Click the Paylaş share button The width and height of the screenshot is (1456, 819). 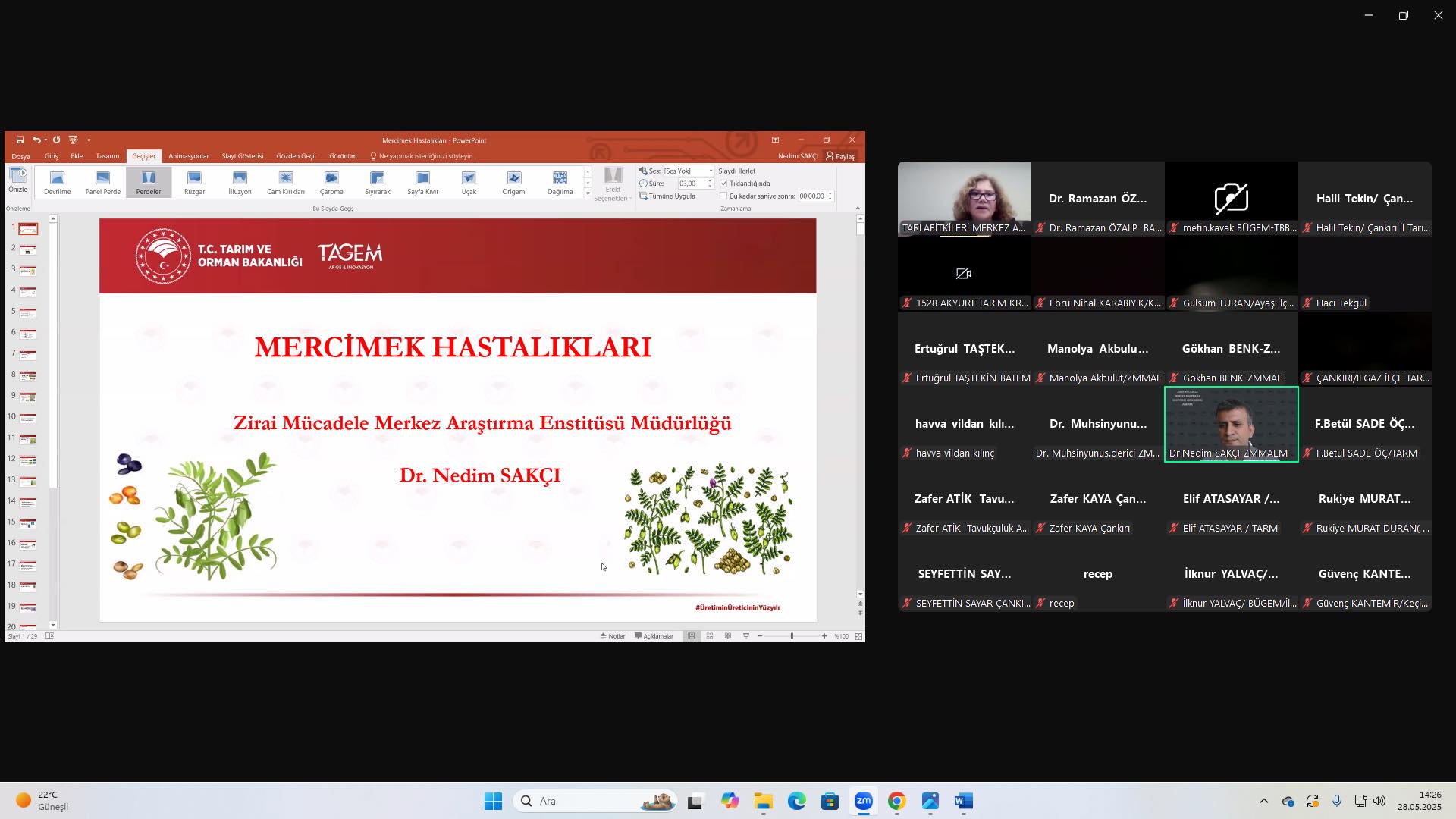coord(840,156)
